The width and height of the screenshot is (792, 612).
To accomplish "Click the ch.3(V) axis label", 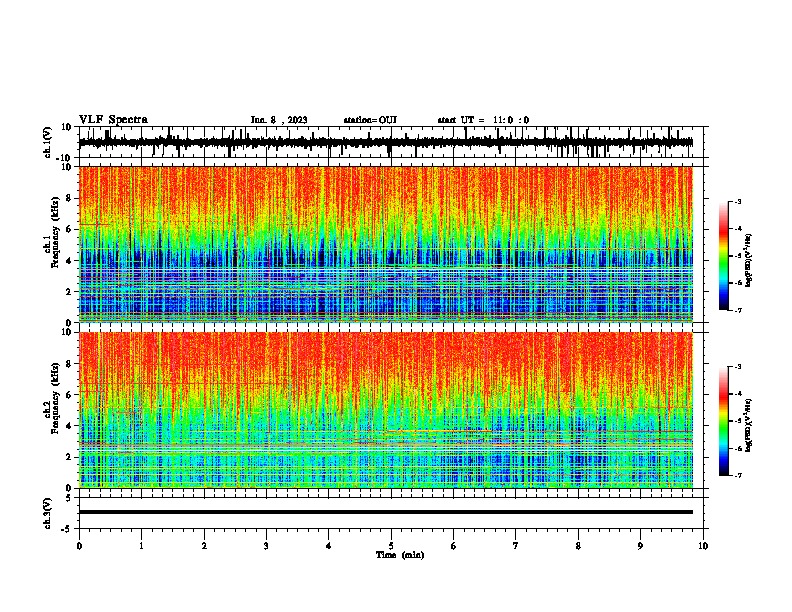I will (48, 513).
